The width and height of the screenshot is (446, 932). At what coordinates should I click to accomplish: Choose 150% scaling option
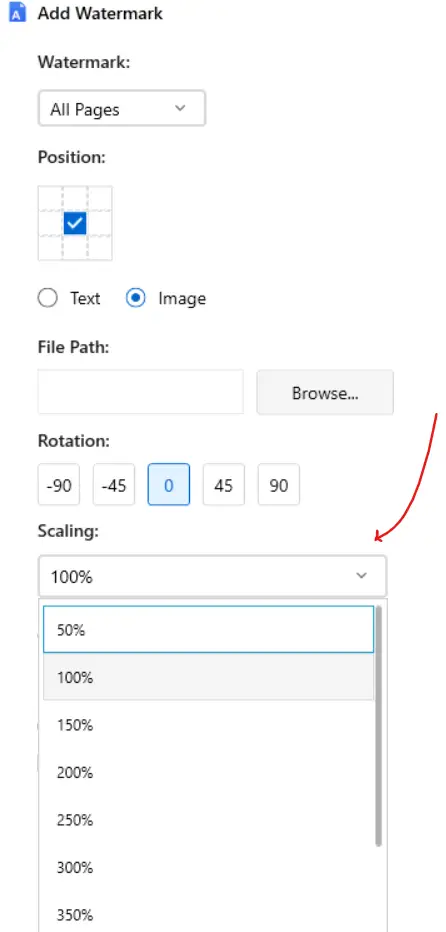[x=209, y=725]
